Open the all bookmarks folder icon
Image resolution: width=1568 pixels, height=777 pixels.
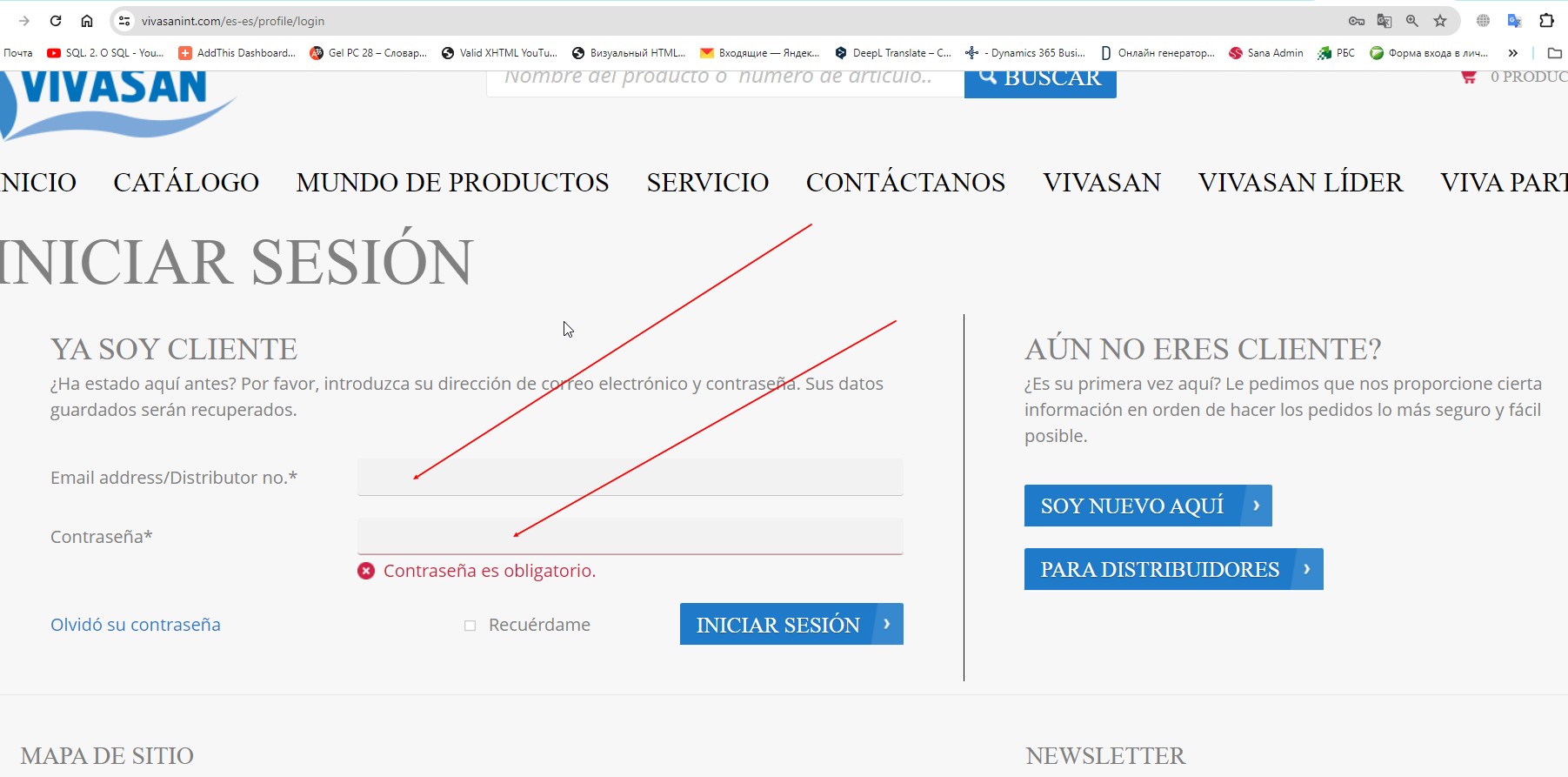pyautogui.click(x=1555, y=53)
